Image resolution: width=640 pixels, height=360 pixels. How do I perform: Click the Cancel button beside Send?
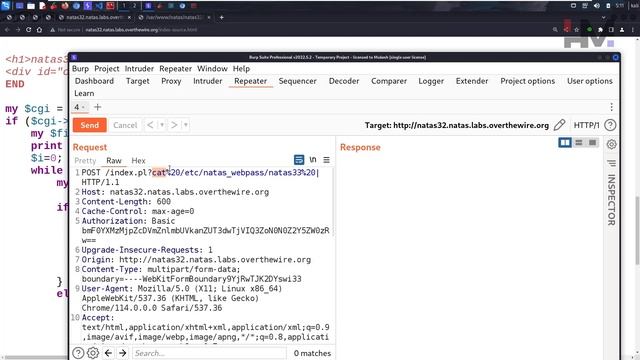coord(125,125)
